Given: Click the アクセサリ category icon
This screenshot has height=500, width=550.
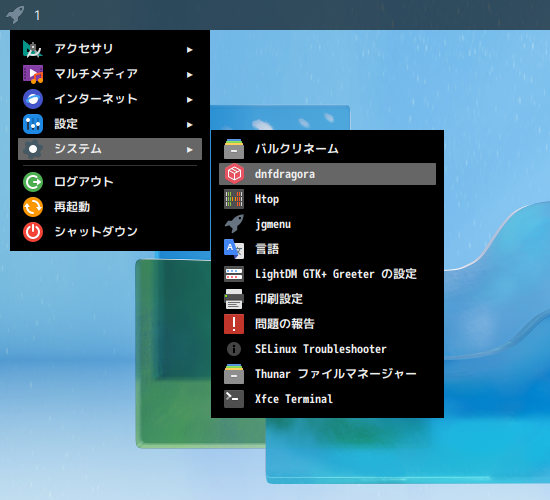Looking at the screenshot, I should pyautogui.click(x=33, y=49).
